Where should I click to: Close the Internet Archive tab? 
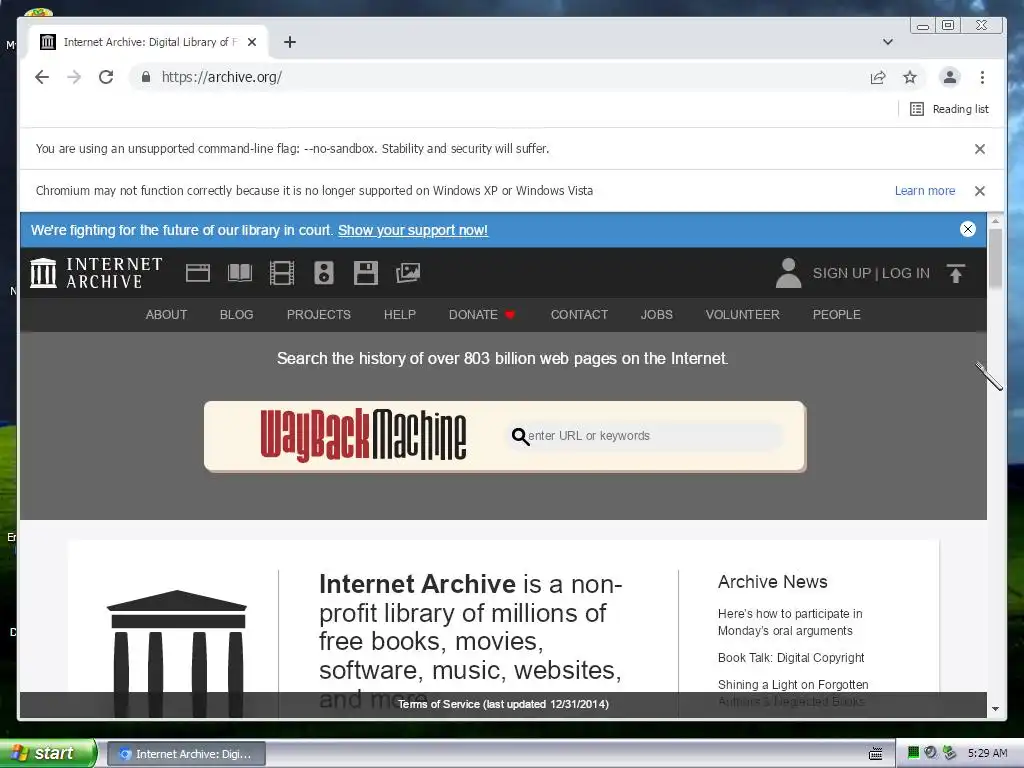pyautogui.click(x=252, y=42)
